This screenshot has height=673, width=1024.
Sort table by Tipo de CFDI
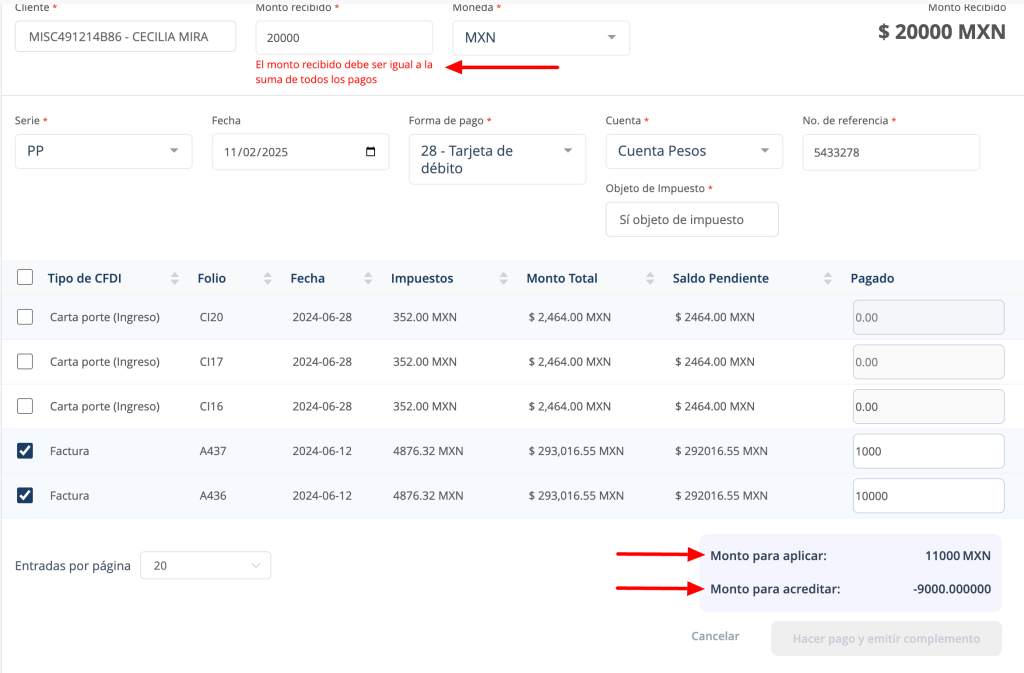174,279
